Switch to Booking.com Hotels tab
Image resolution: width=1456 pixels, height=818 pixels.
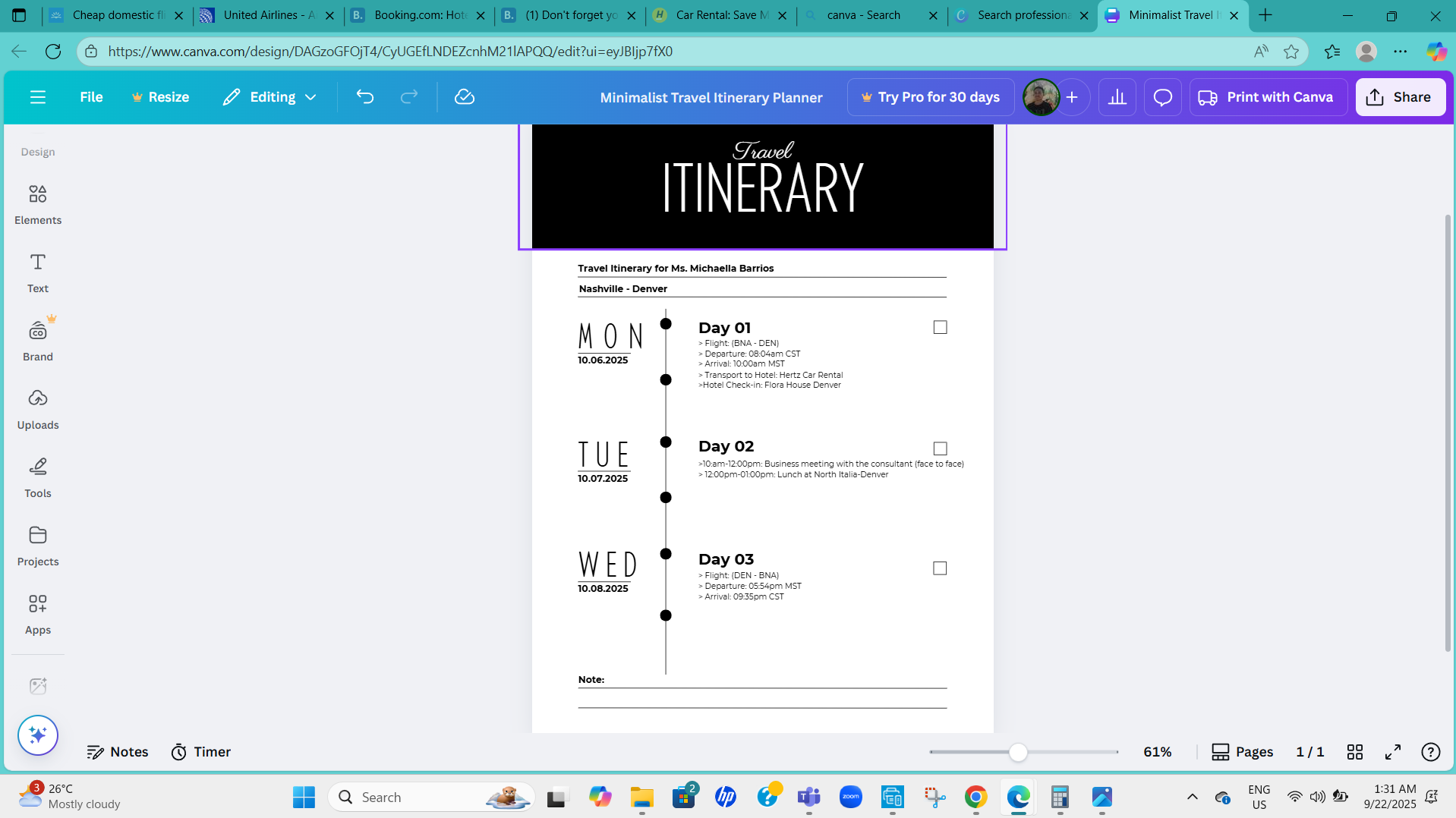[x=419, y=15]
